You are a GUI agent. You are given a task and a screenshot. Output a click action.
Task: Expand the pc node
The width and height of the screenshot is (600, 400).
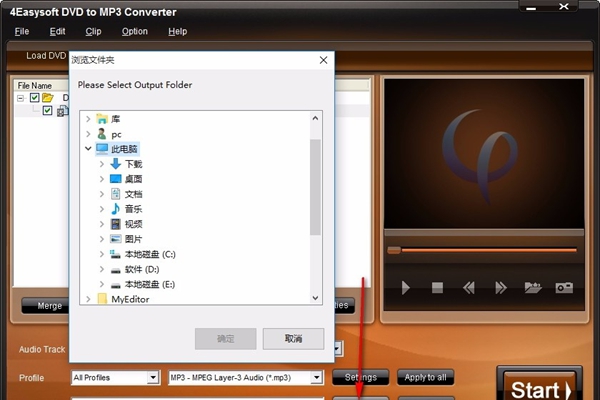[88, 134]
